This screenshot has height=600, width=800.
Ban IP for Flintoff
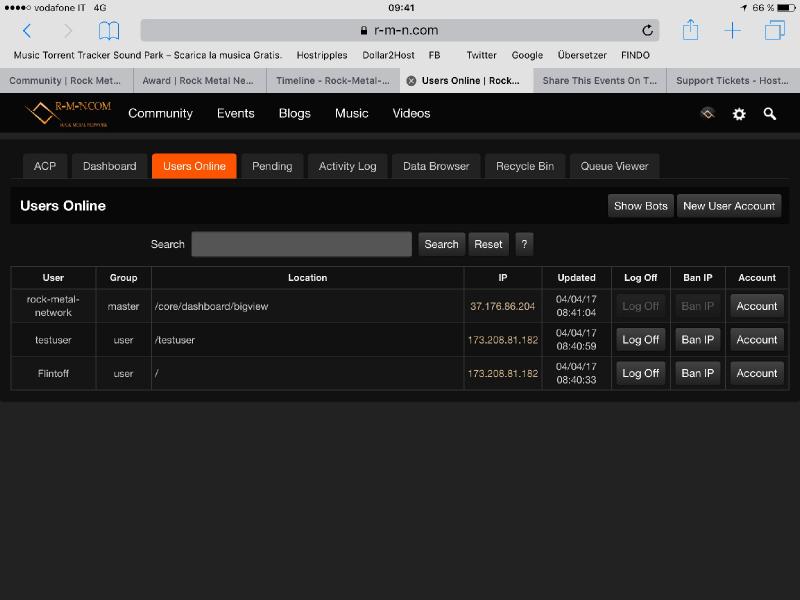click(x=697, y=373)
